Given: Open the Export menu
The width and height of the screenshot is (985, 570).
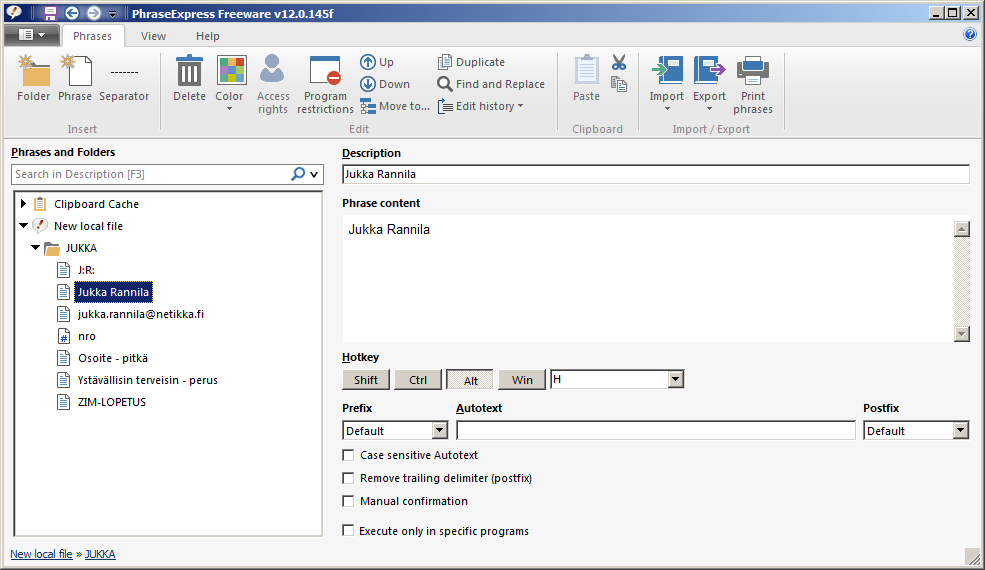Looking at the screenshot, I should [709, 84].
